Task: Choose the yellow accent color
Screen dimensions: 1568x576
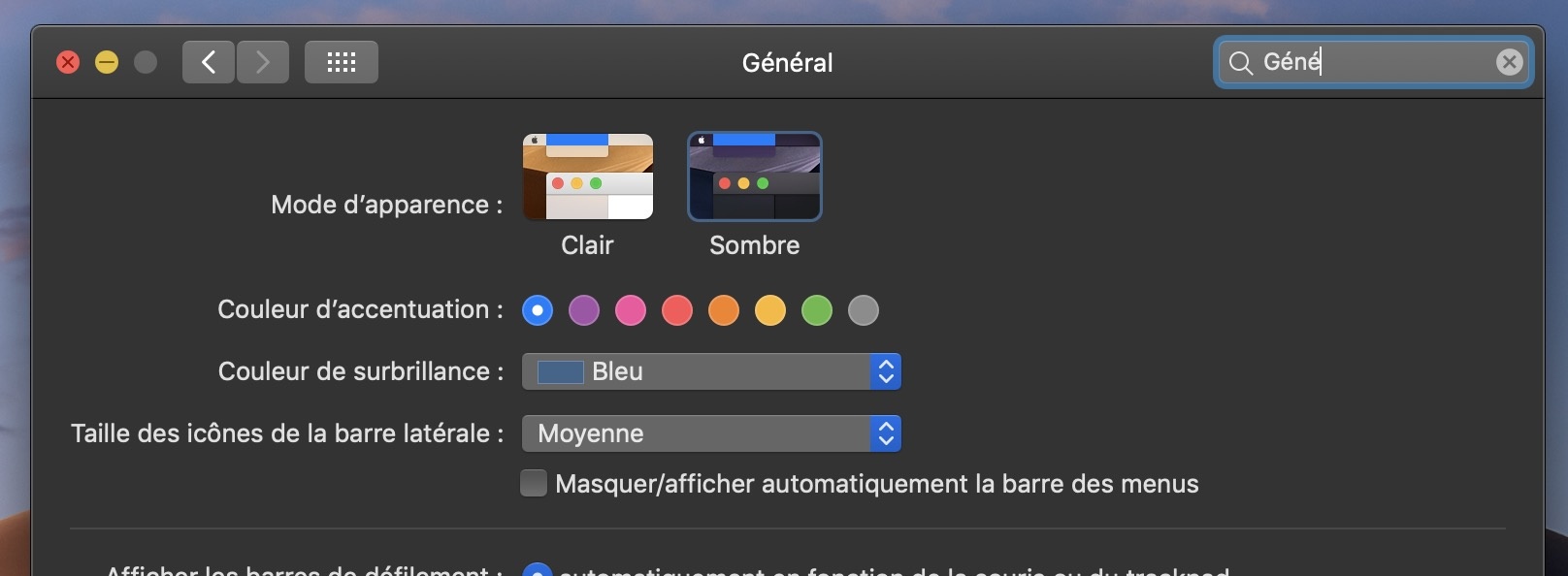Action: (x=770, y=310)
